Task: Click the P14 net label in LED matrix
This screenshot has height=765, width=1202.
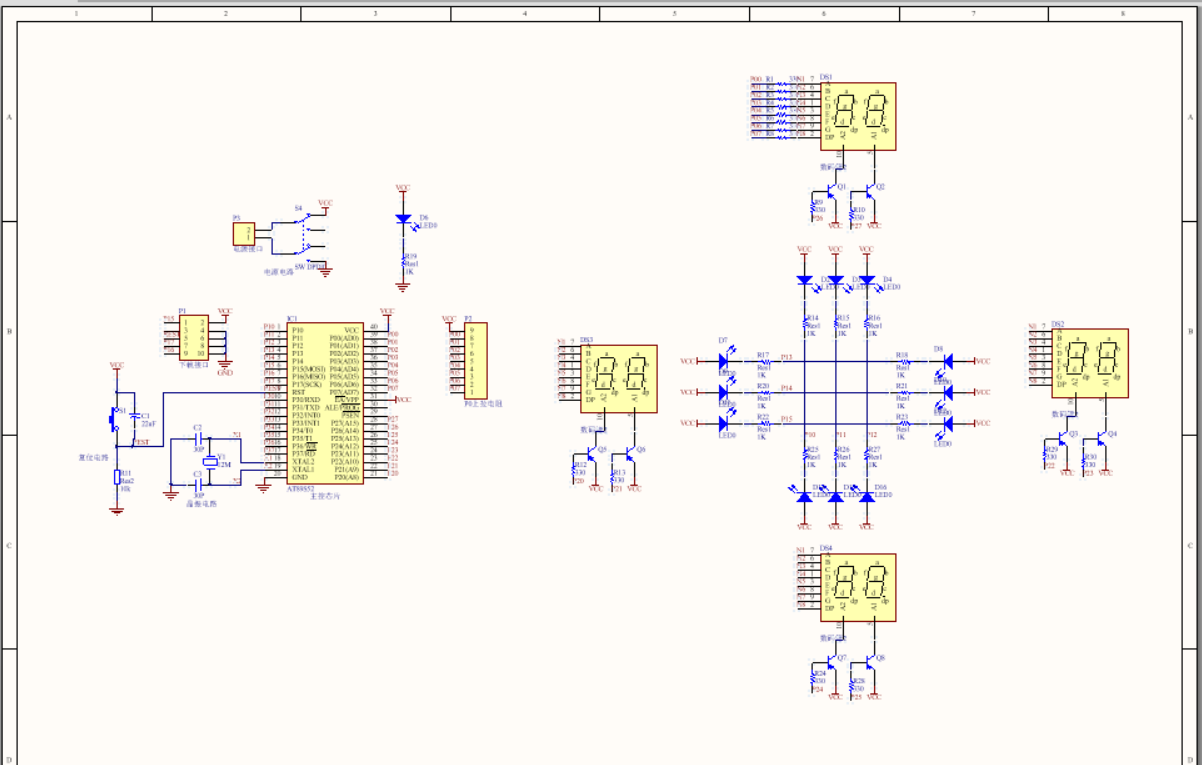Action: 786,387
